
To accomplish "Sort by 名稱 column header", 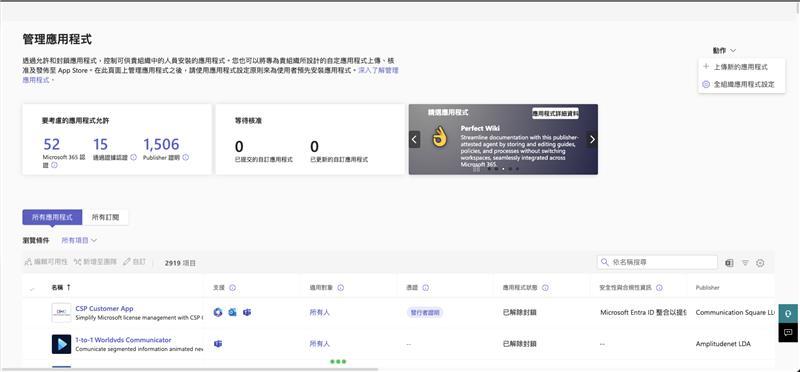I will tap(61, 288).
